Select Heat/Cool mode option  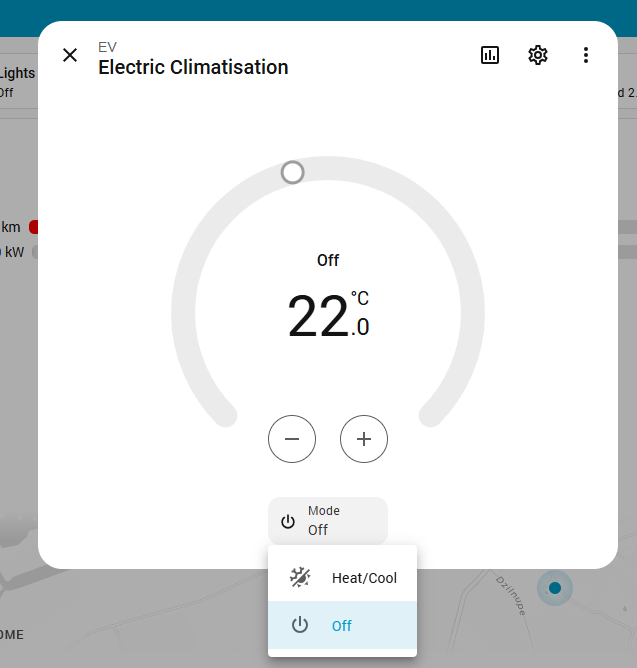(342, 578)
